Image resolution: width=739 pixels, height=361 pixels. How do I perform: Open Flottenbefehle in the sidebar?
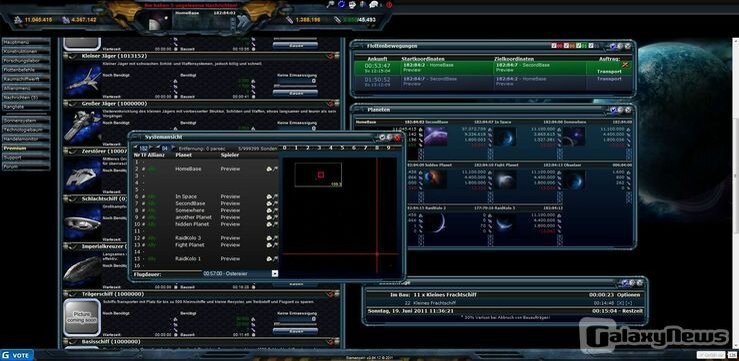(x=26, y=69)
